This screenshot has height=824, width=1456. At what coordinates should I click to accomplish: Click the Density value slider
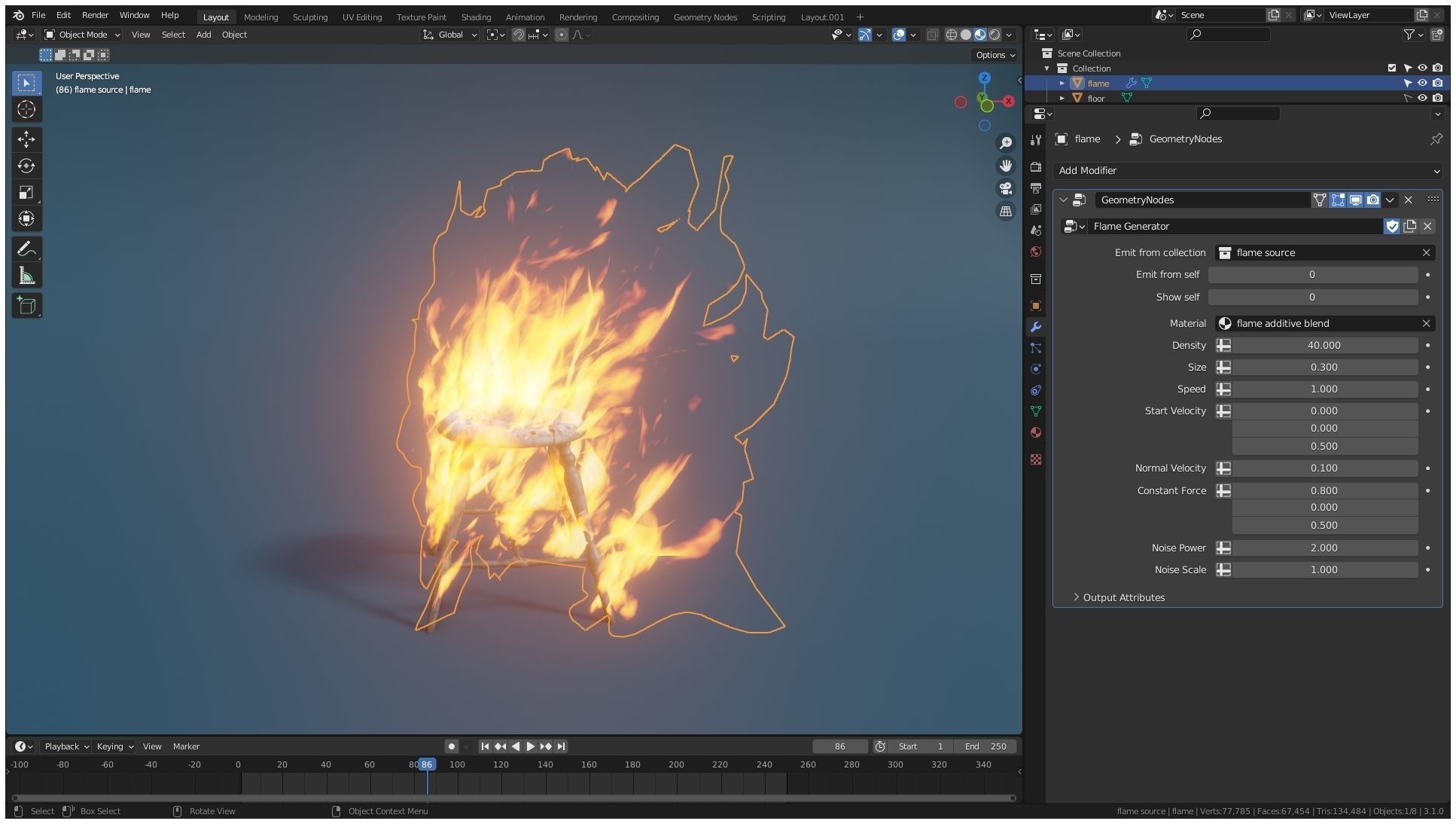point(1324,345)
